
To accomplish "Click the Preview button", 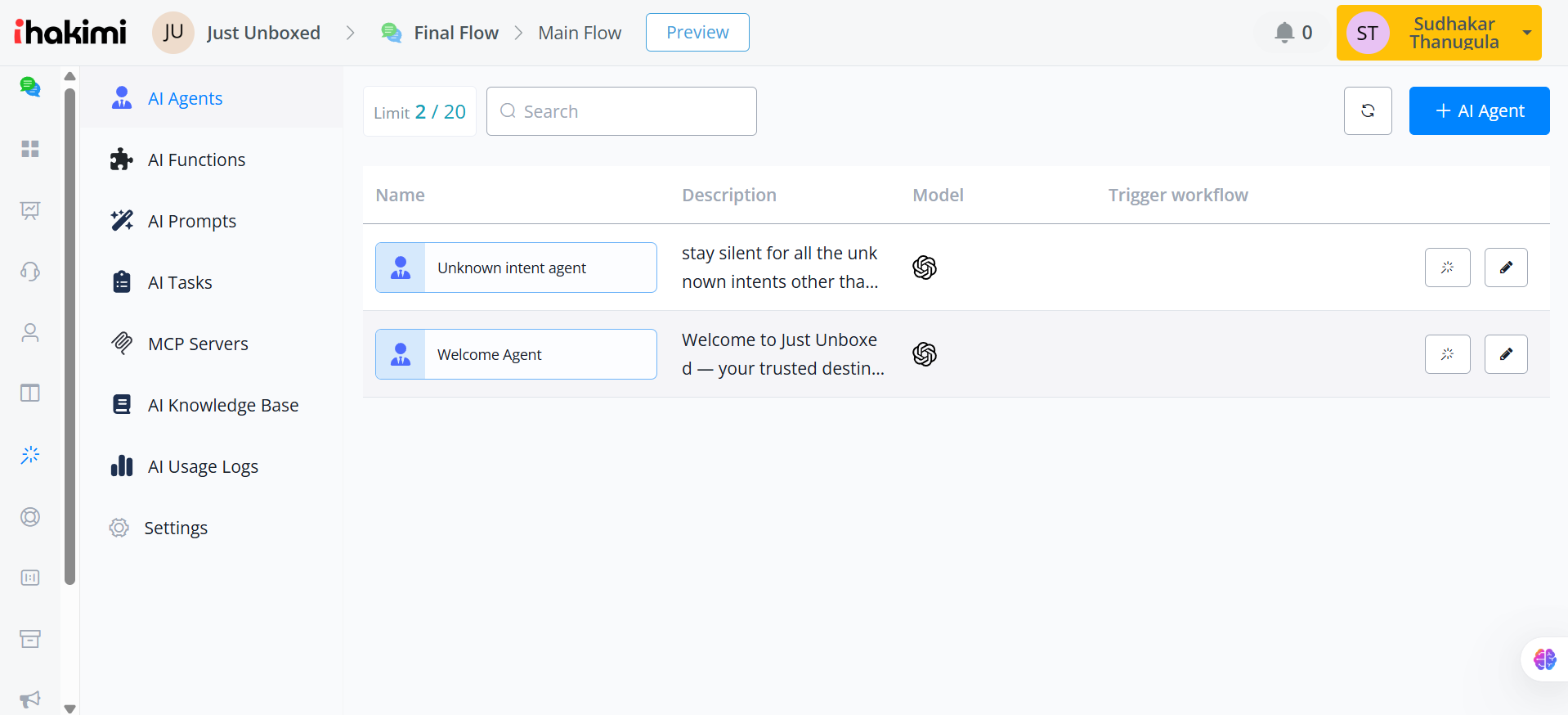I will point(697,33).
